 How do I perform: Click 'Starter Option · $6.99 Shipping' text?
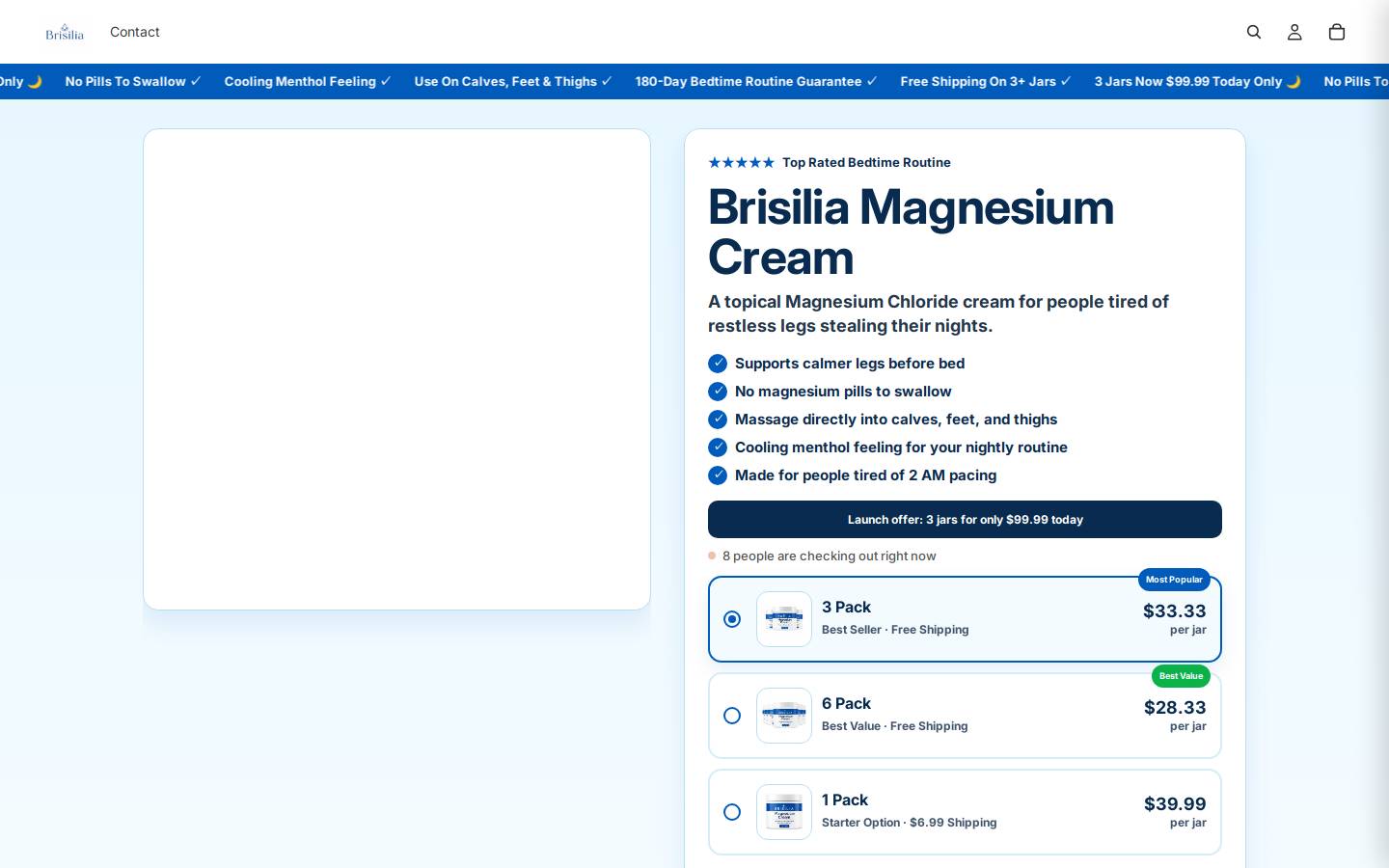[x=909, y=823]
